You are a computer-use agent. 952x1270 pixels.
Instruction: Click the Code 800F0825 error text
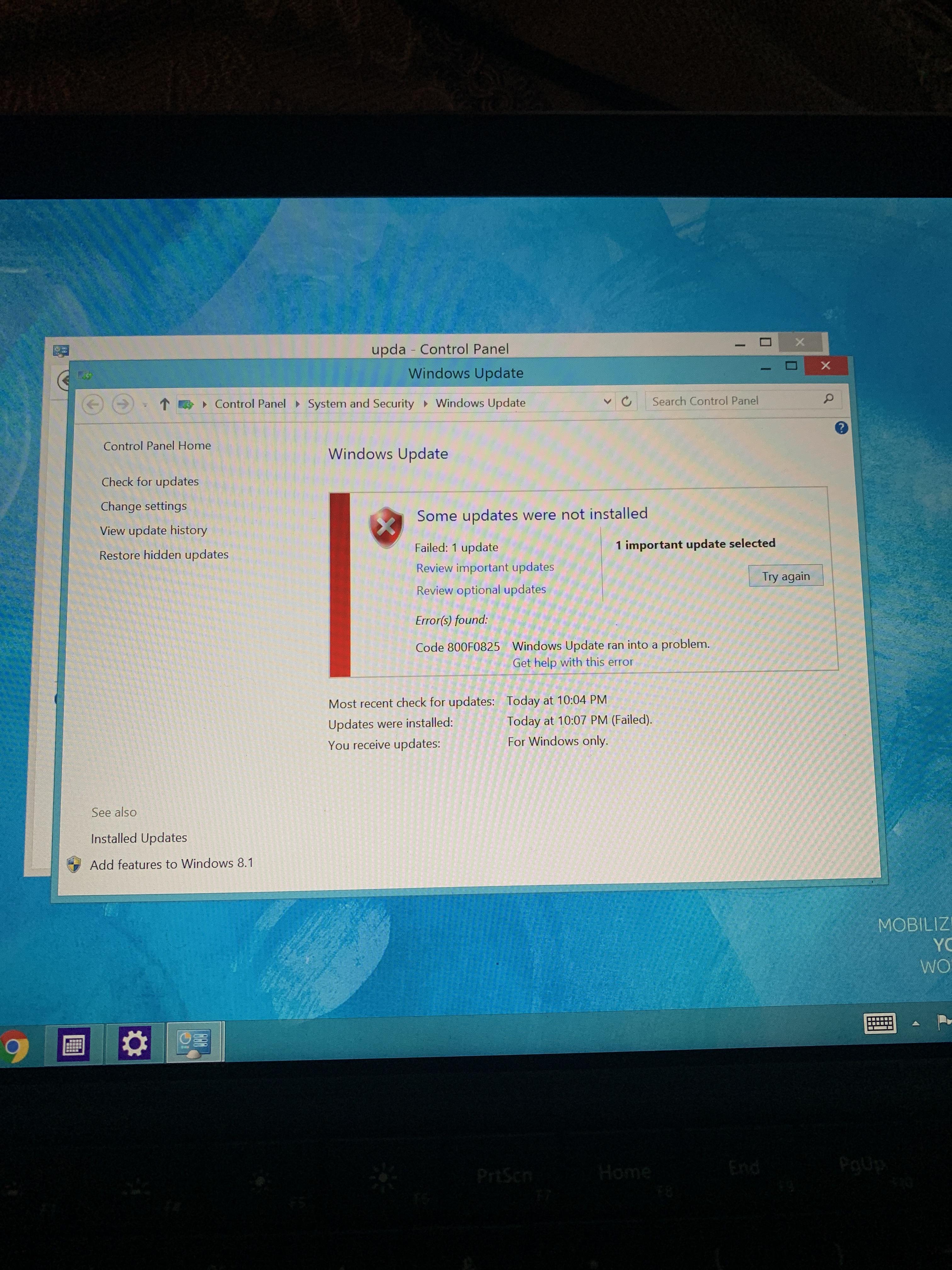(457, 647)
